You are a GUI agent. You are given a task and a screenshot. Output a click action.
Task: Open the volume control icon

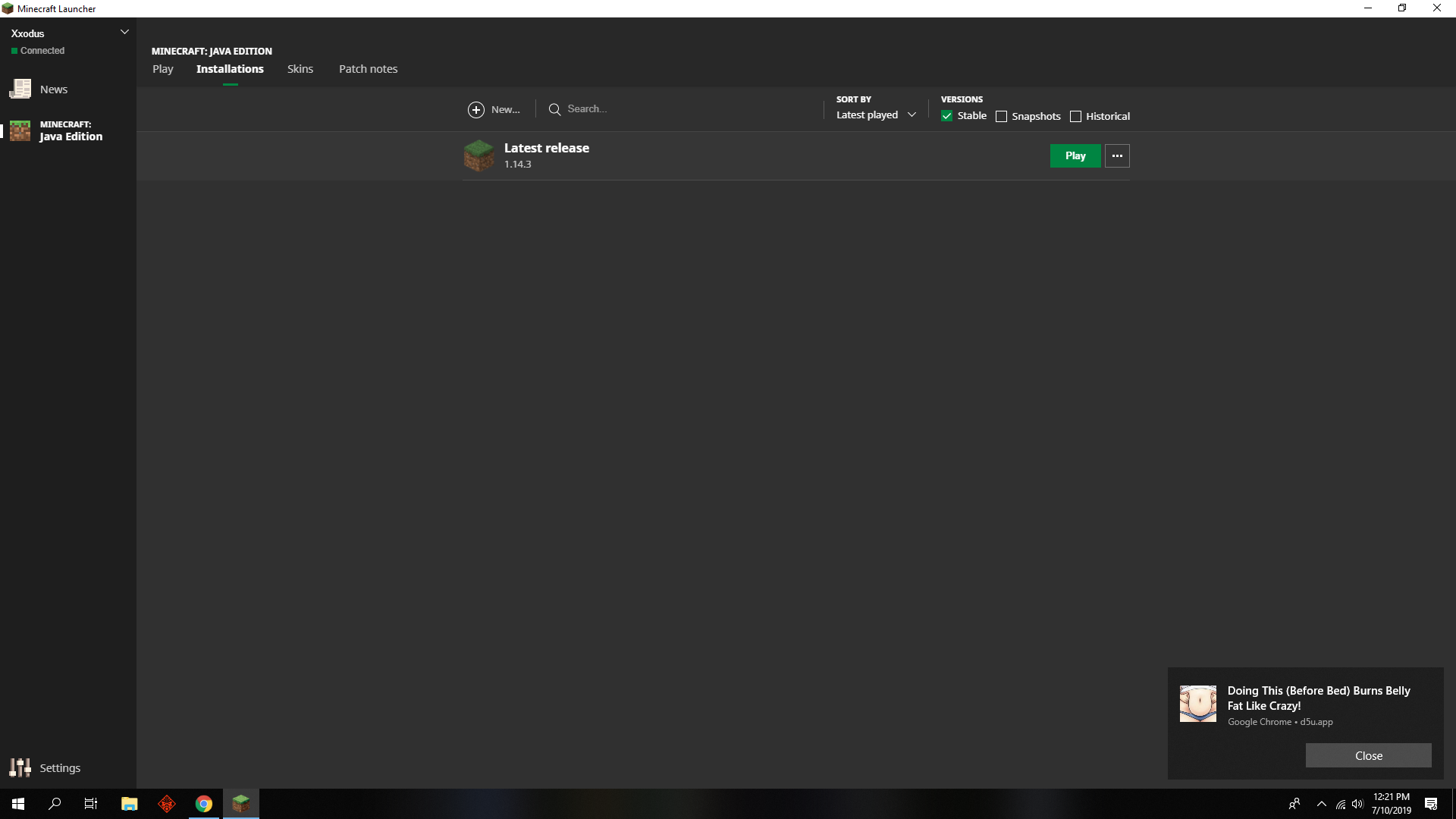(x=1357, y=804)
